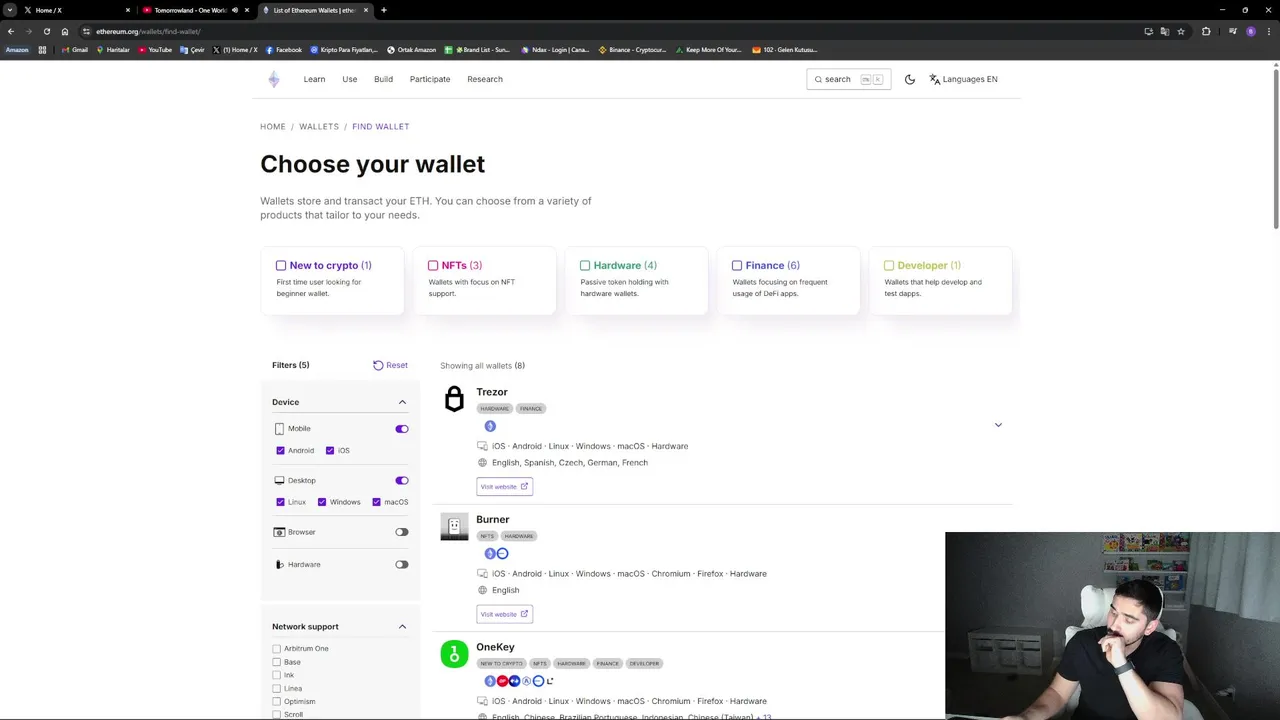Open the Gmail bookmark
Viewport: 1280px width, 720px height.
(75, 50)
